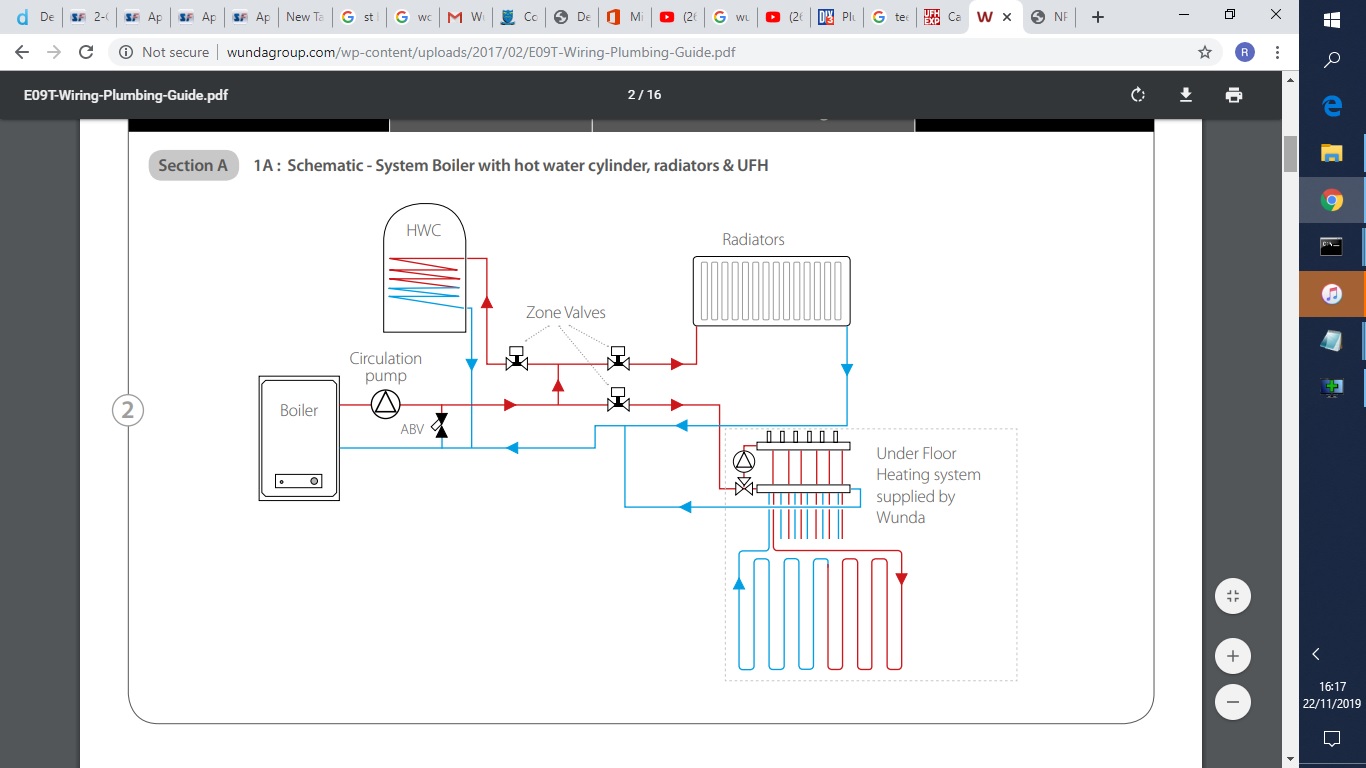Zoom out of the PDF

pyautogui.click(x=1232, y=702)
